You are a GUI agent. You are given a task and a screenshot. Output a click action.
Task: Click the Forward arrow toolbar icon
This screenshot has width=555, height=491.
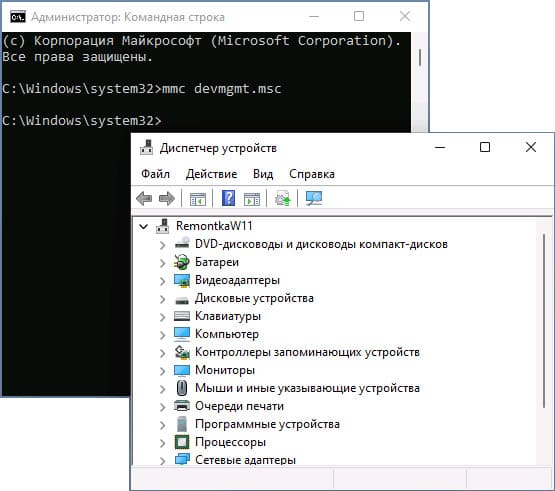(x=167, y=198)
